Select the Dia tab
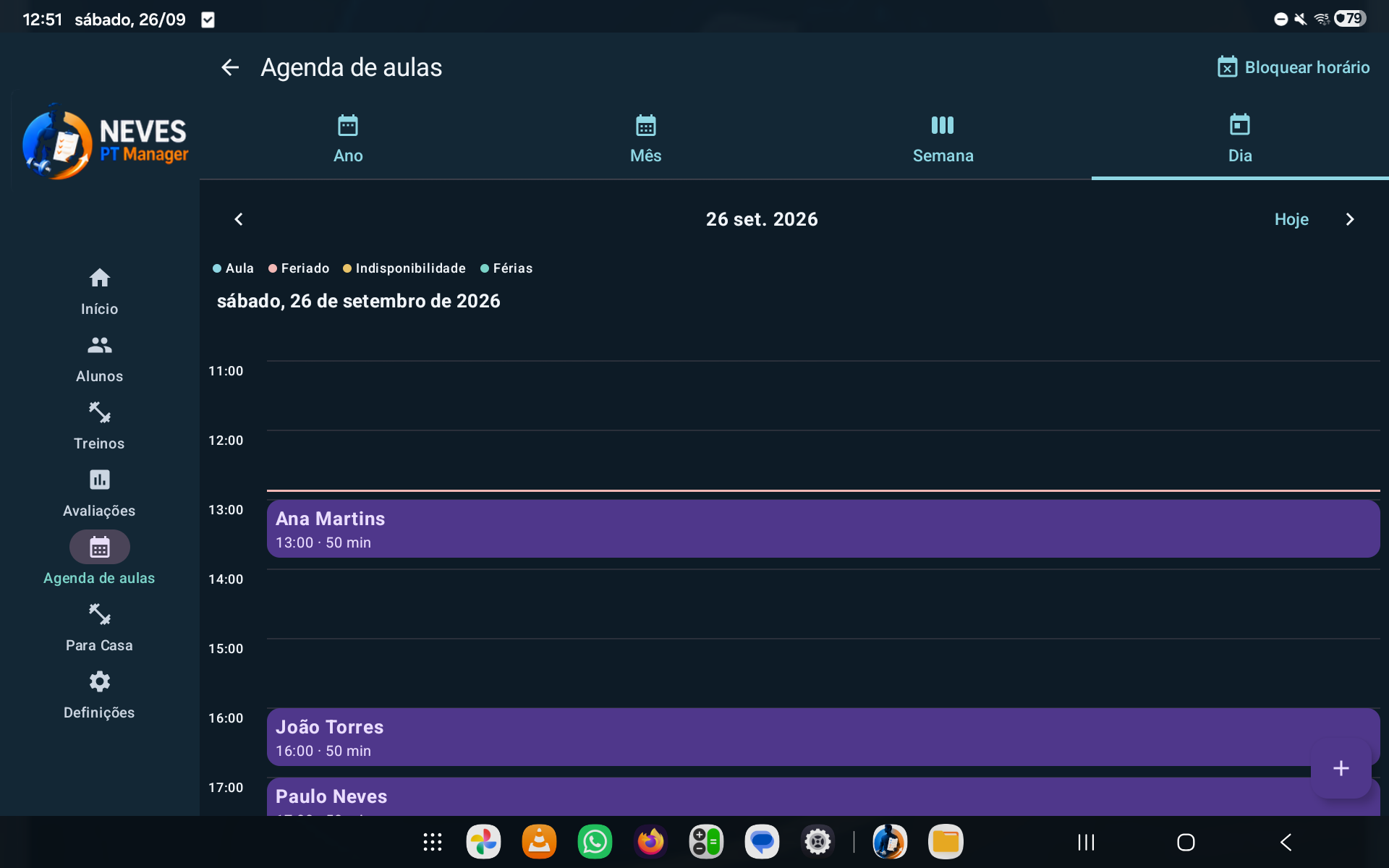The image size is (1389, 868). tap(1240, 138)
